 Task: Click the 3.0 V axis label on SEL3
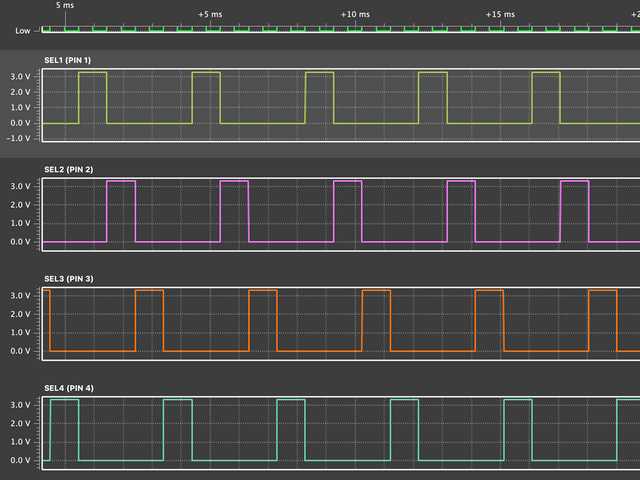click(x=22, y=296)
